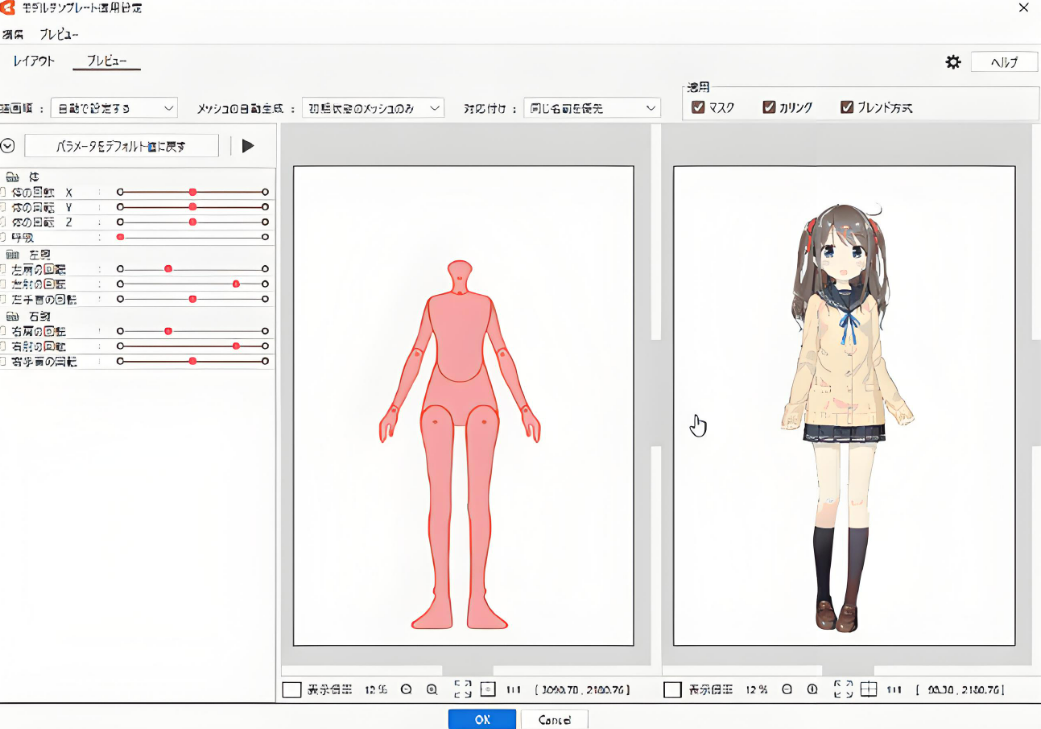Toggle the カリング checkbox

click(769, 107)
